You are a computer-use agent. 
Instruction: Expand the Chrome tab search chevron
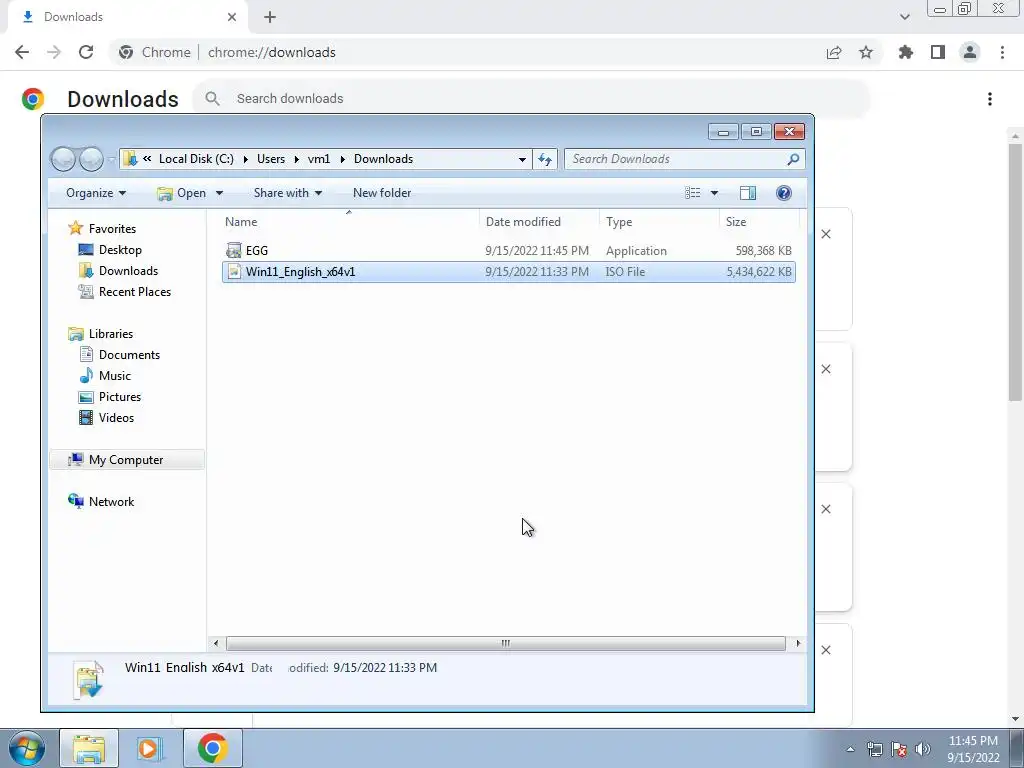click(904, 17)
